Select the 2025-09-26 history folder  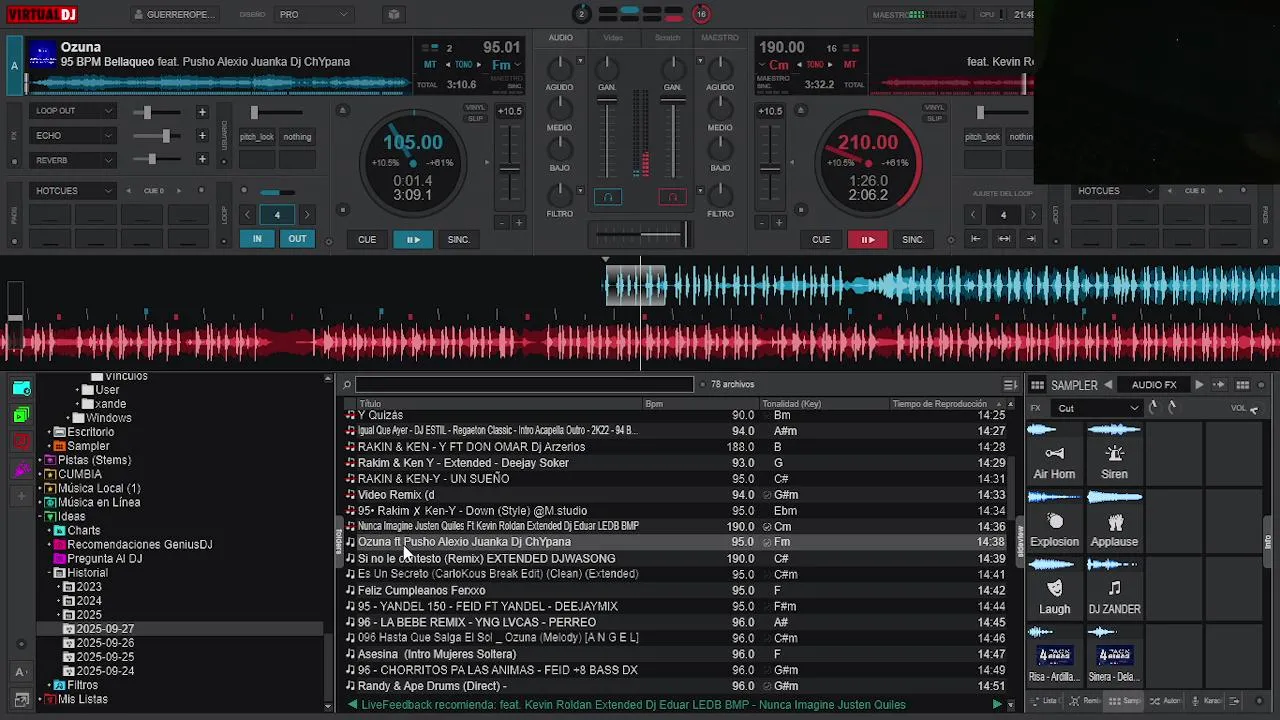click(105, 643)
